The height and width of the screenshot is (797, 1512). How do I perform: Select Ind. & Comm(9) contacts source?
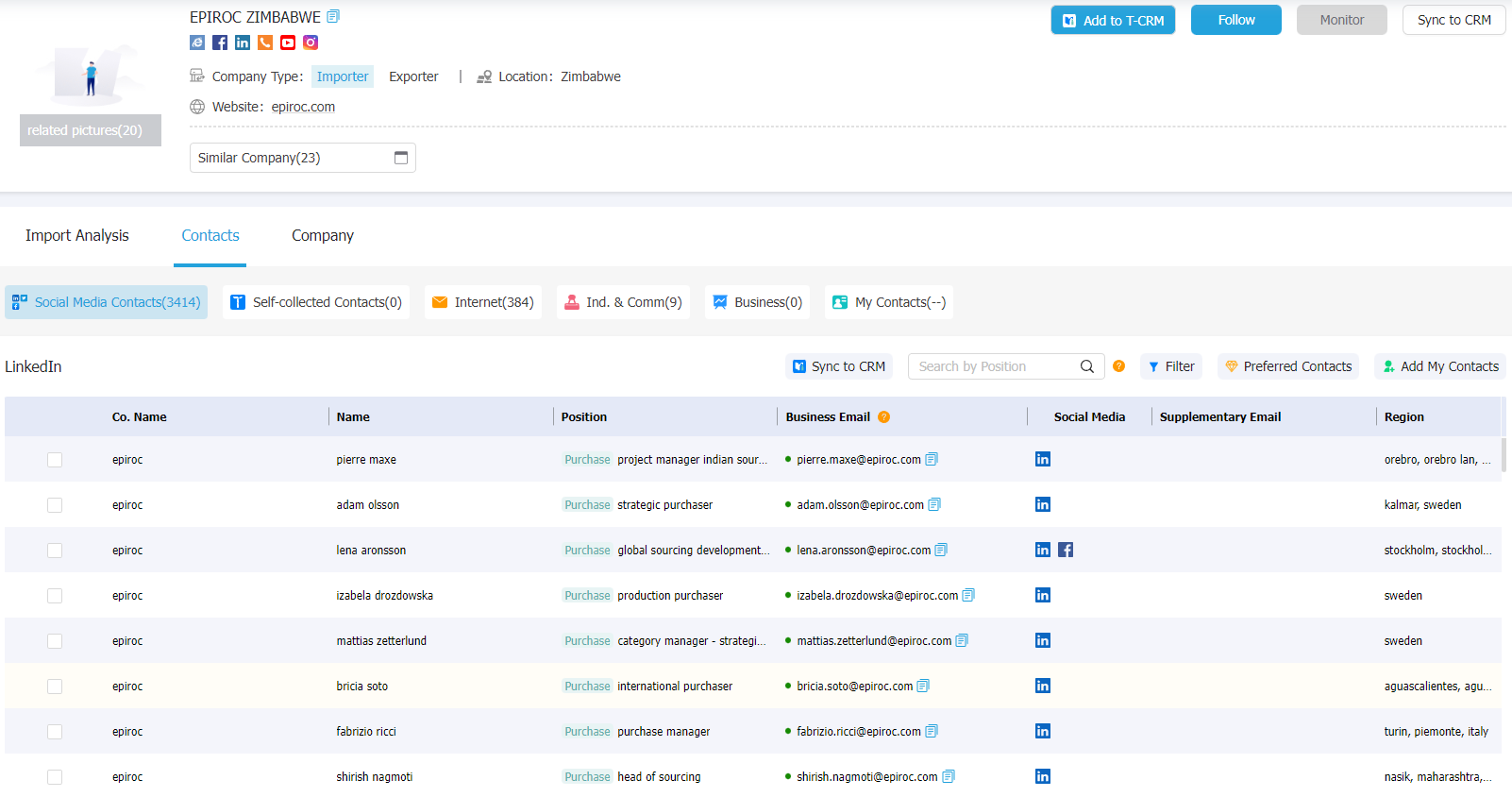click(623, 302)
